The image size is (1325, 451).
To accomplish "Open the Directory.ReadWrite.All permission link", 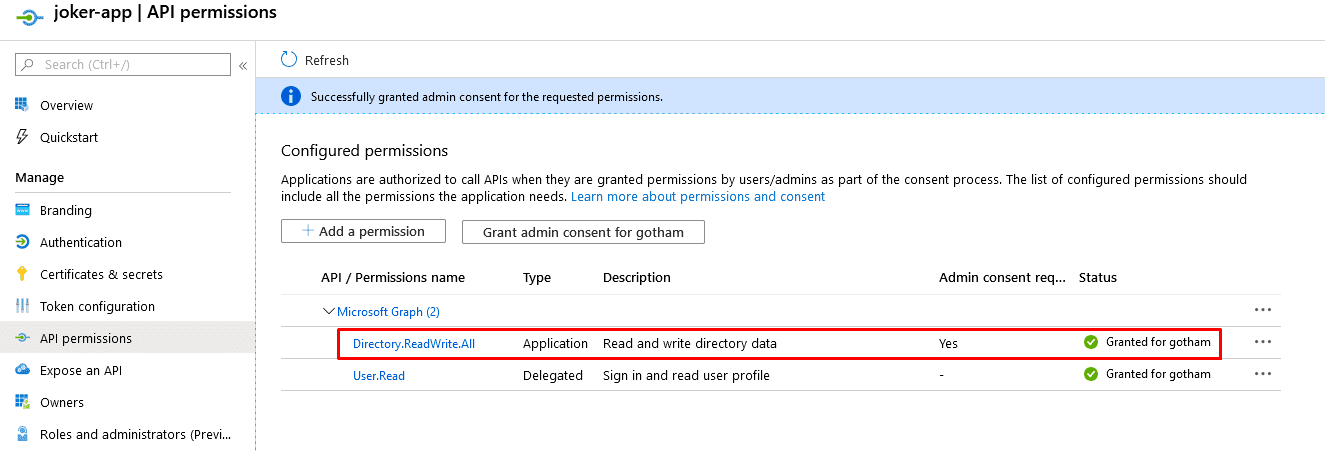I will click(414, 343).
